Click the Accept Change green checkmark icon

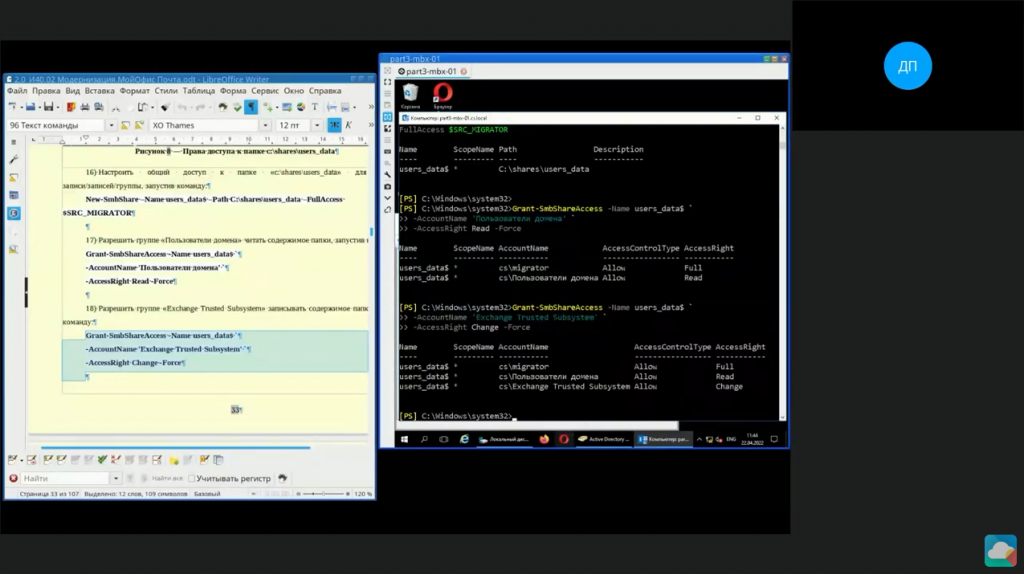[x=102, y=460]
